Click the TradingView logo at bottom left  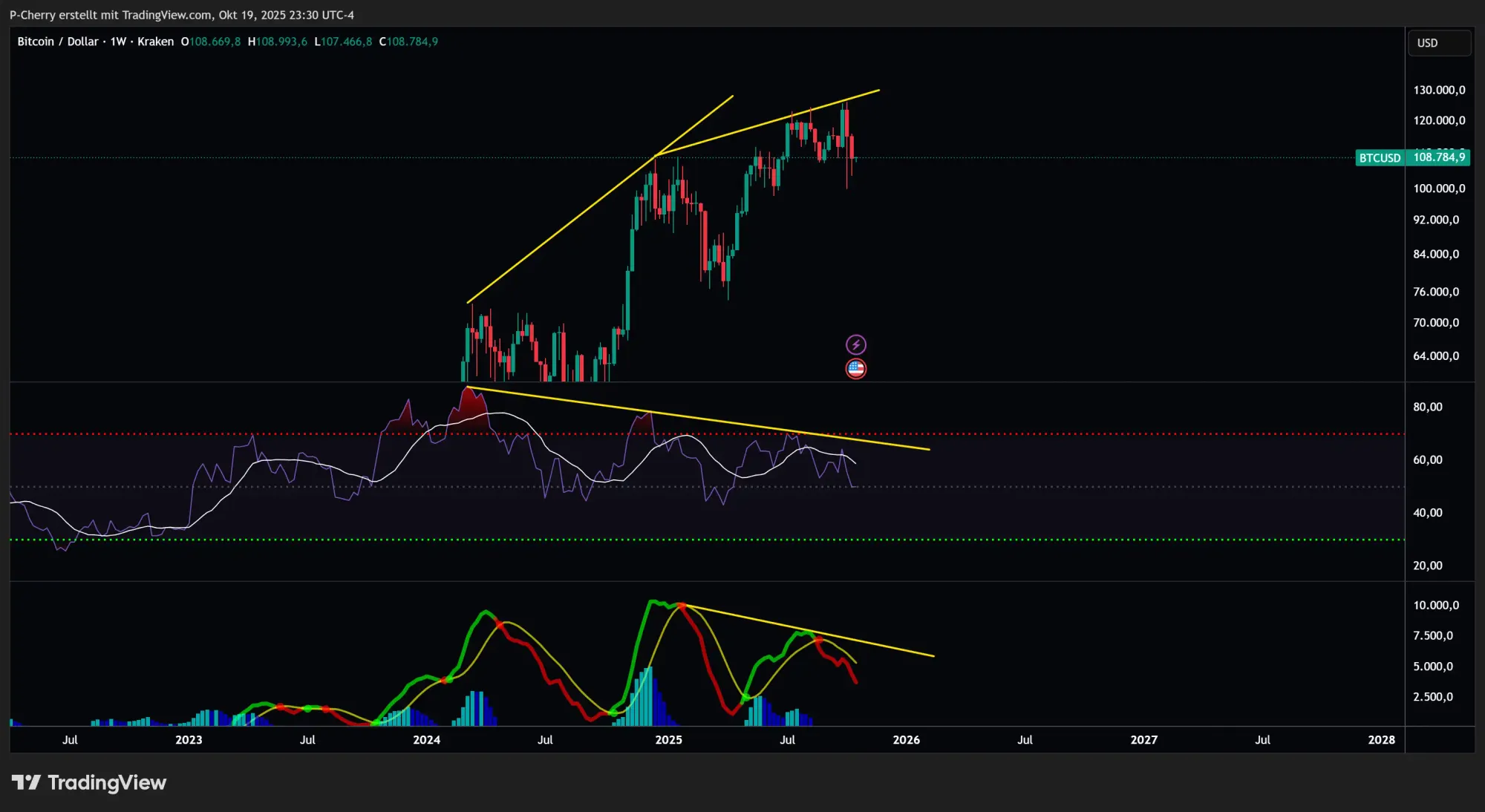pos(89,782)
